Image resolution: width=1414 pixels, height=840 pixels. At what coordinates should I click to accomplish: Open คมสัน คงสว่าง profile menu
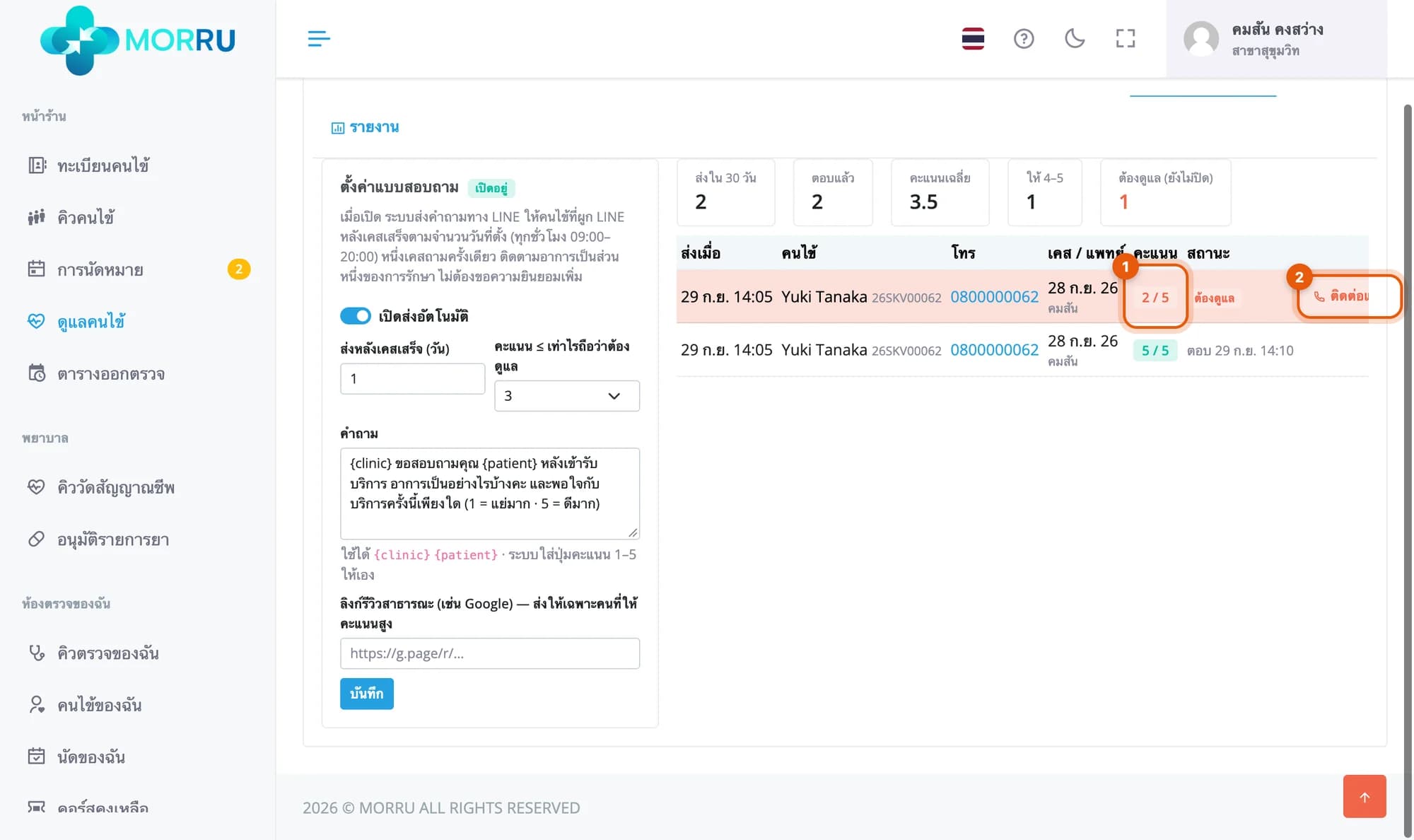pyautogui.click(x=1276, y=39)
